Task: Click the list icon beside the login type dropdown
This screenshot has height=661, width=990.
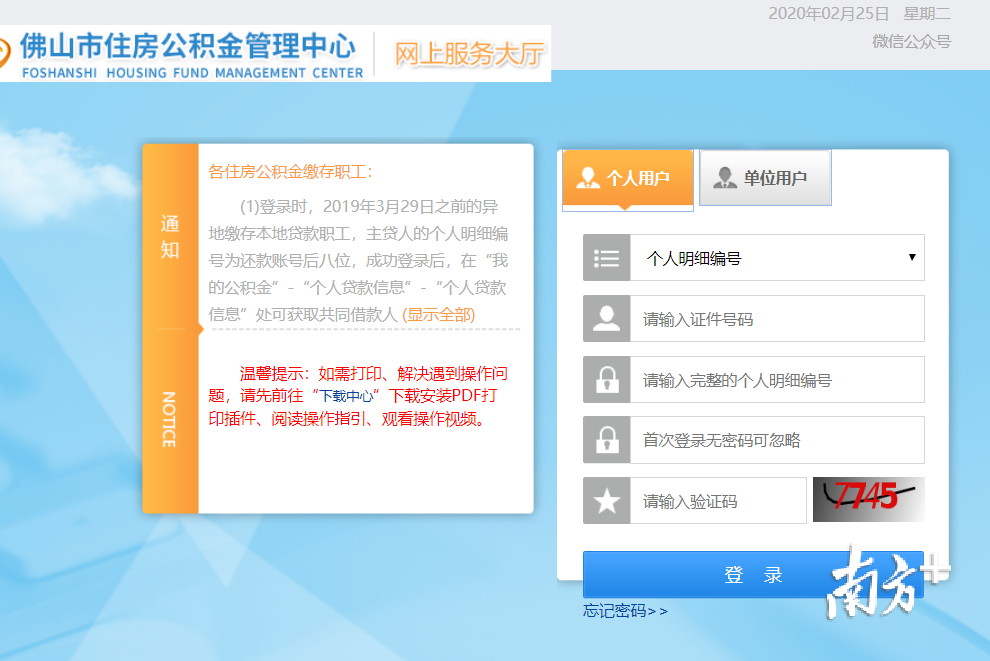Action: pyautogui.click(x=607, y=258)
